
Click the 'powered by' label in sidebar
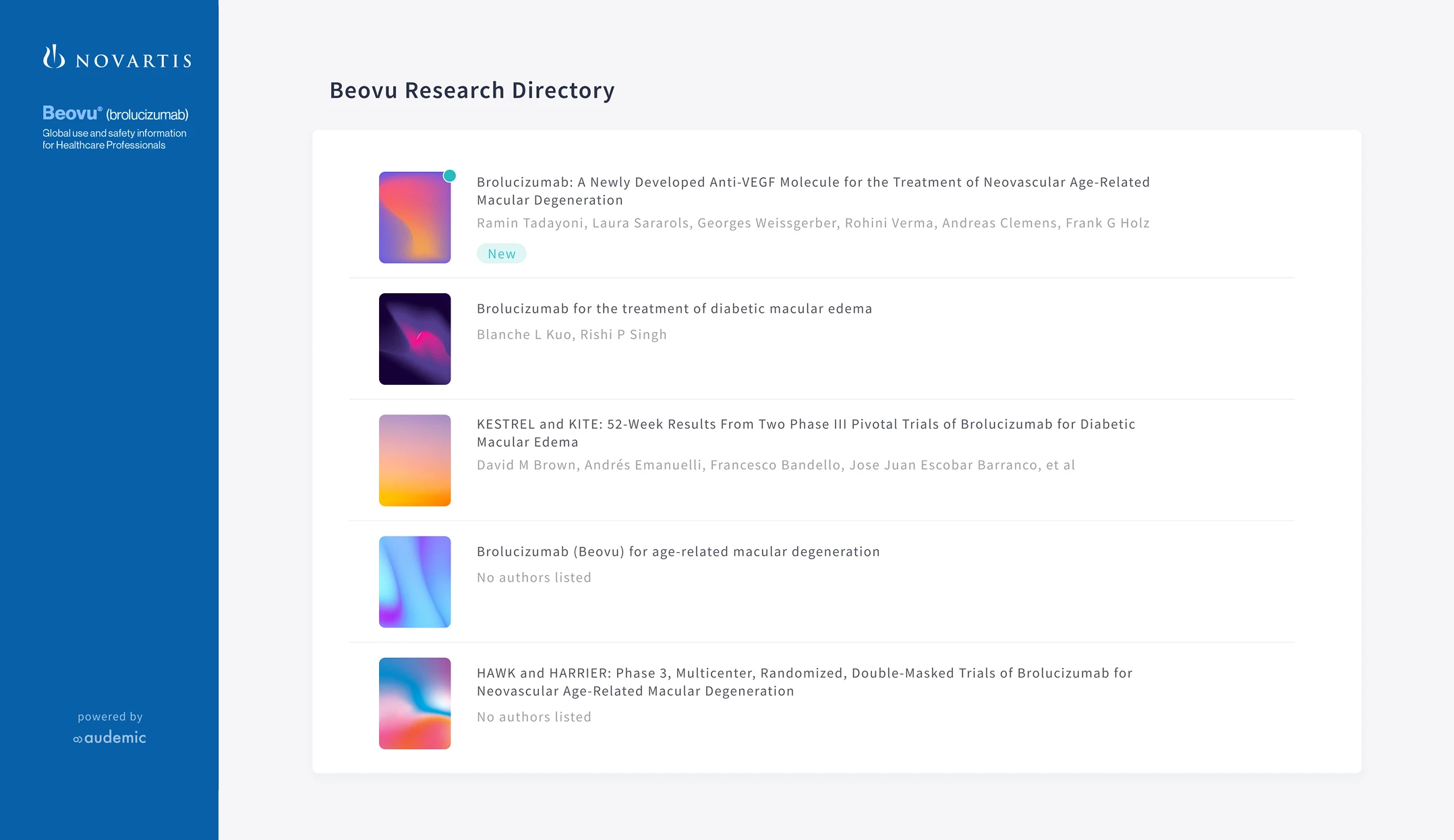[110, 717]
